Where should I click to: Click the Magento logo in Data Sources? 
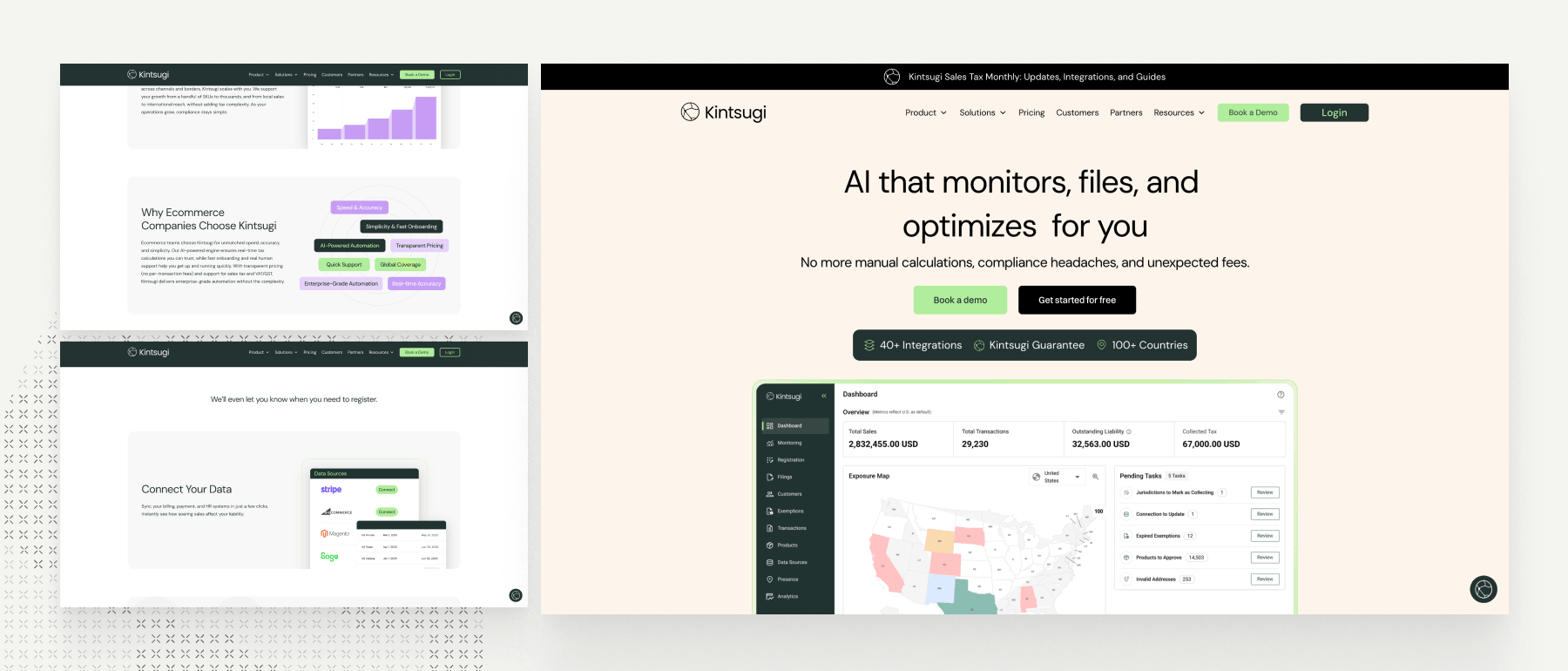pyautogui.click(x=335, y=533)
